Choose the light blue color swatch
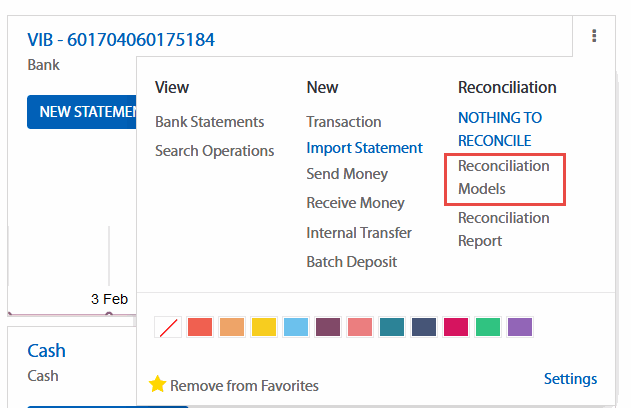Image resolution: width=631 pixels, height=408 pixels. click(296, 327)
